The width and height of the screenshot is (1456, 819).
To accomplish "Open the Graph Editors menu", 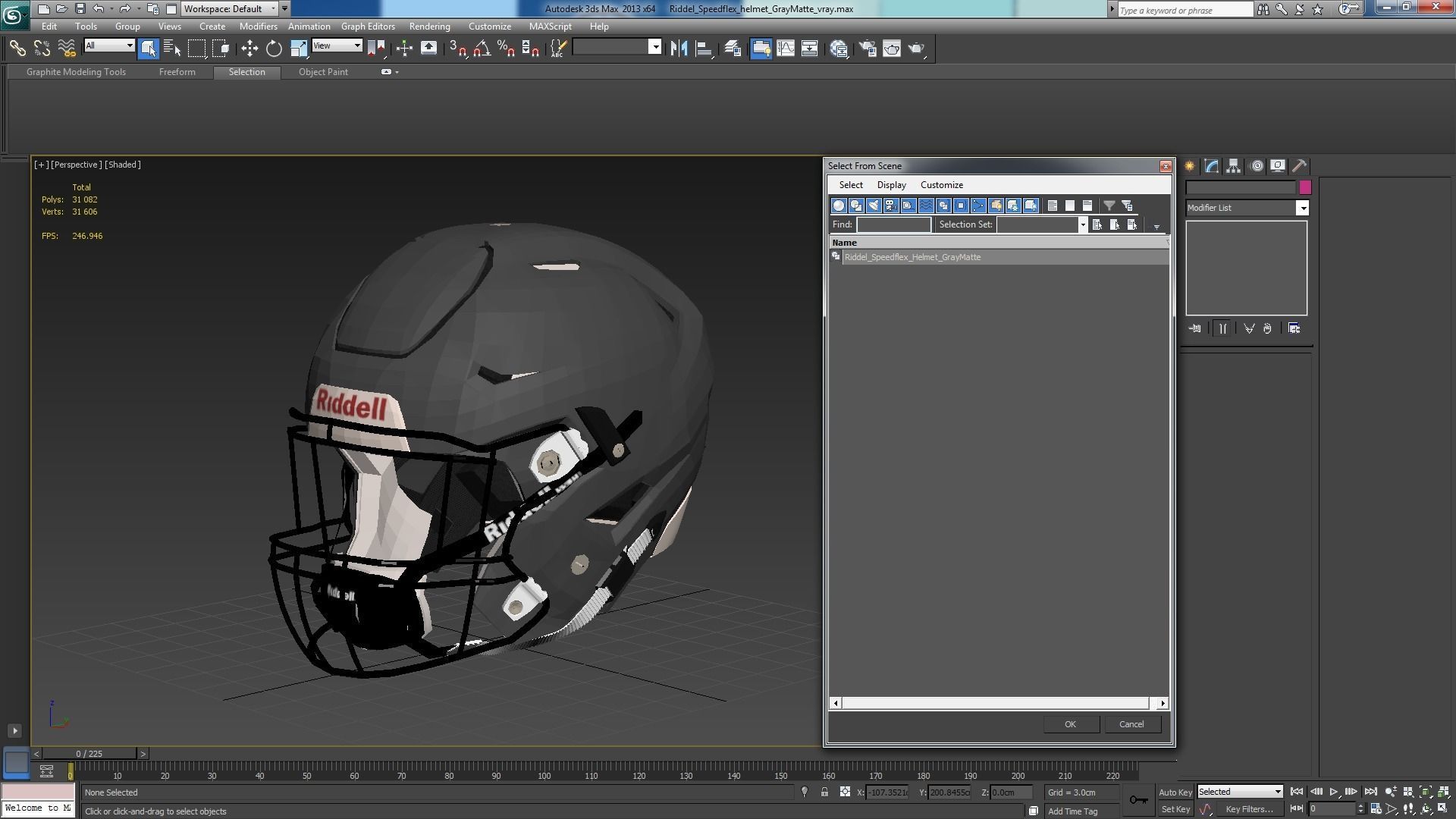I will tap(368, 27).
